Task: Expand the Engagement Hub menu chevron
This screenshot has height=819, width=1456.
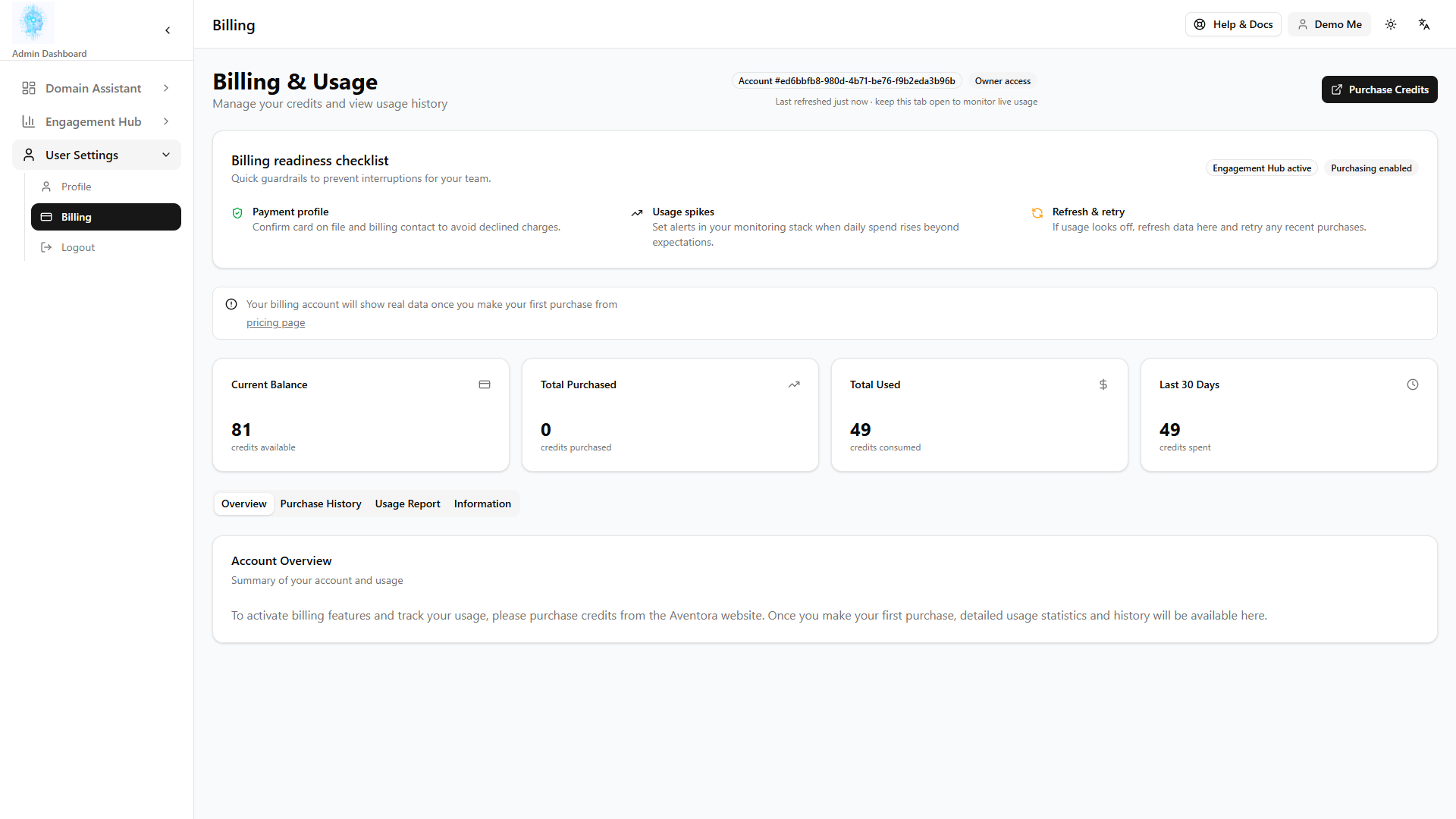Action: [x=166, y=121]
